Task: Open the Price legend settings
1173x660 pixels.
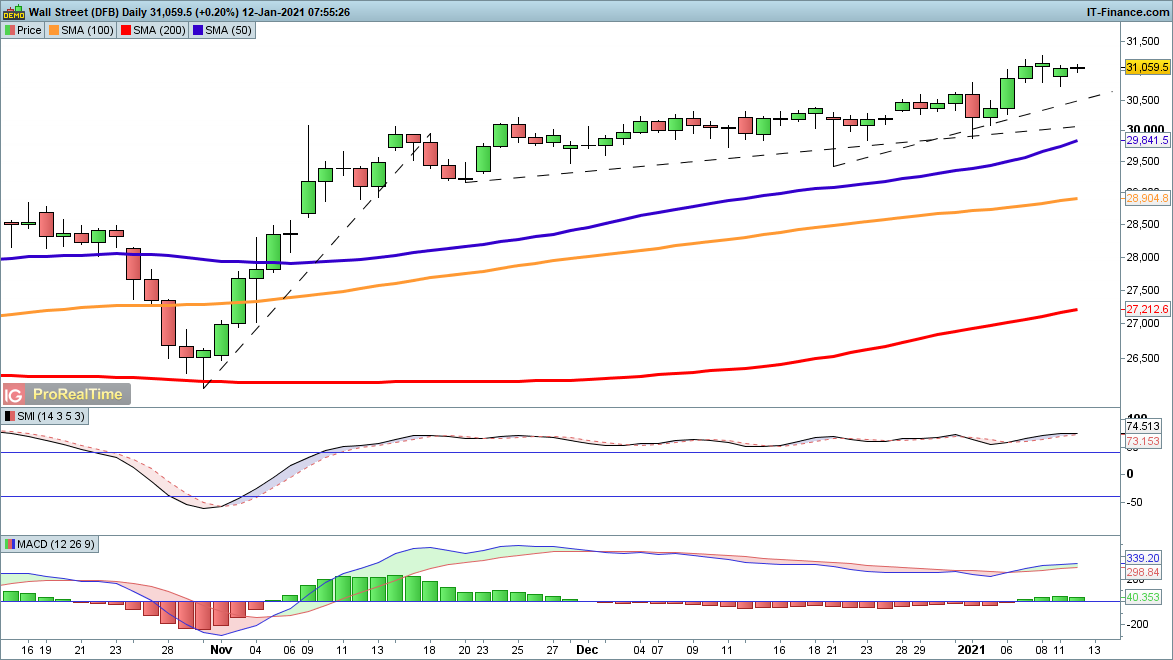Action: (x=29, y=30)
